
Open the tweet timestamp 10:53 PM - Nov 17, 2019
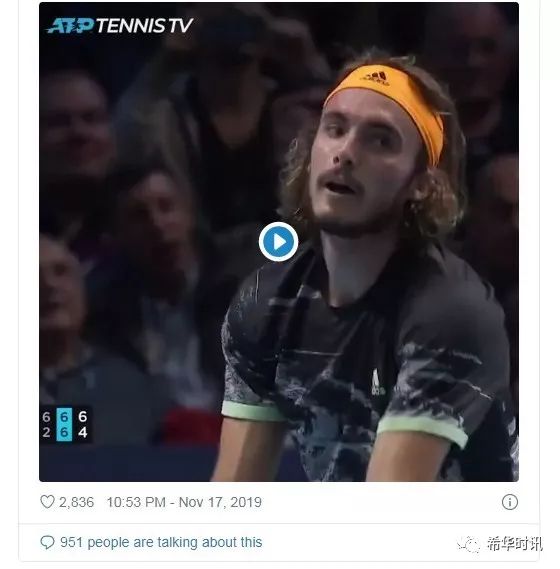tap(184, 502)
